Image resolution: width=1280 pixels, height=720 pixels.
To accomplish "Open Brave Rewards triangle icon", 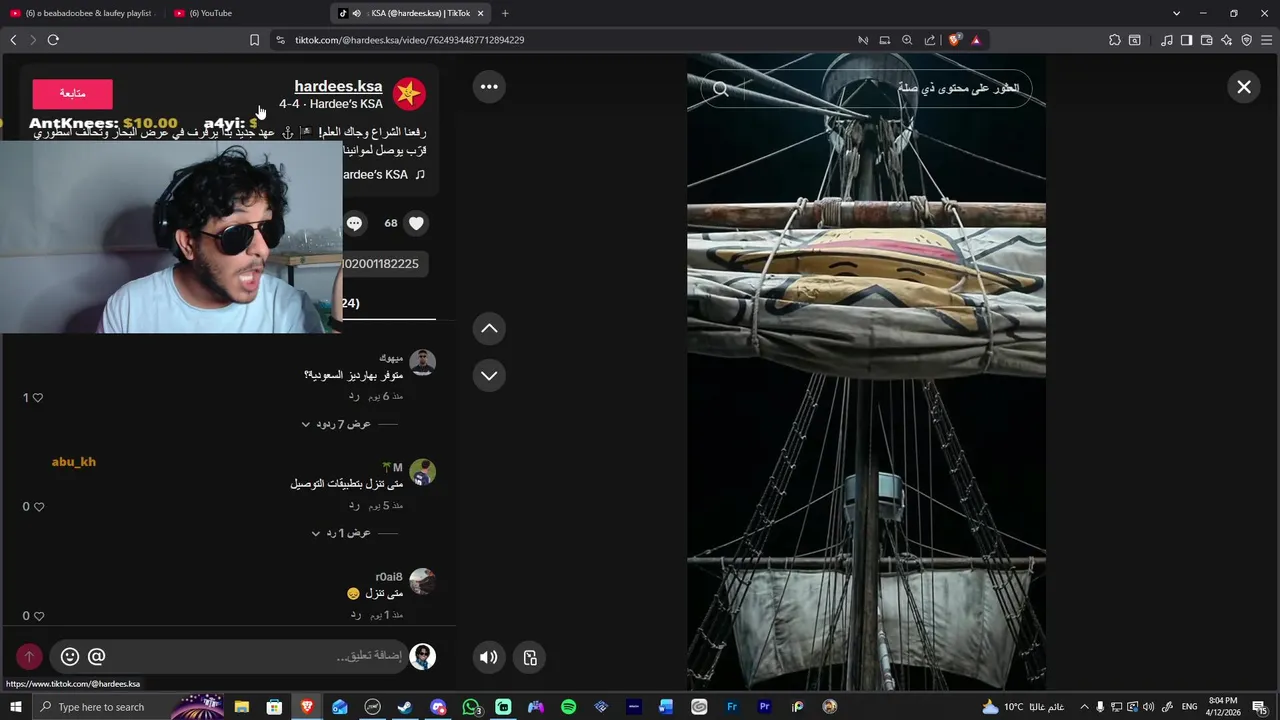I will [x=976, y=40].
